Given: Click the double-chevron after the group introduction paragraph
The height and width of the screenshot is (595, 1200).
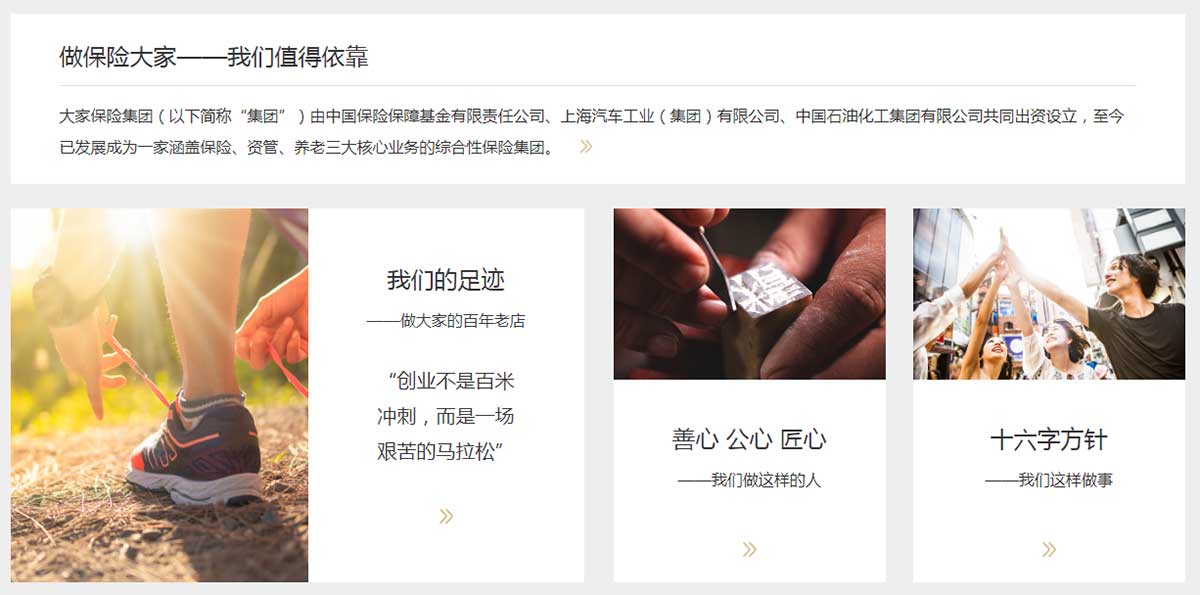Looking at the screenshot, I should tap(586, 147).
